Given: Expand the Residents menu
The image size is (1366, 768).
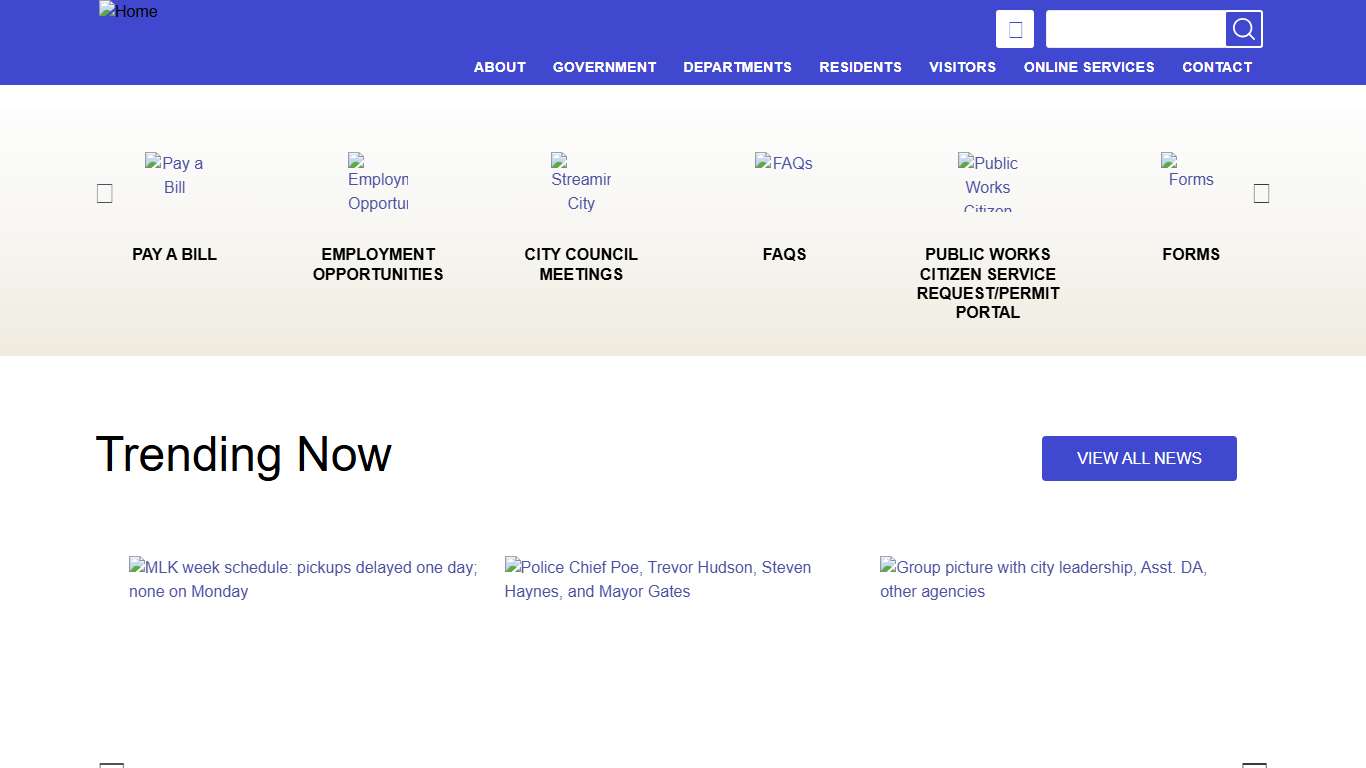Looking at the screenshot, I should pyautogui.click(x=860, y=67).
